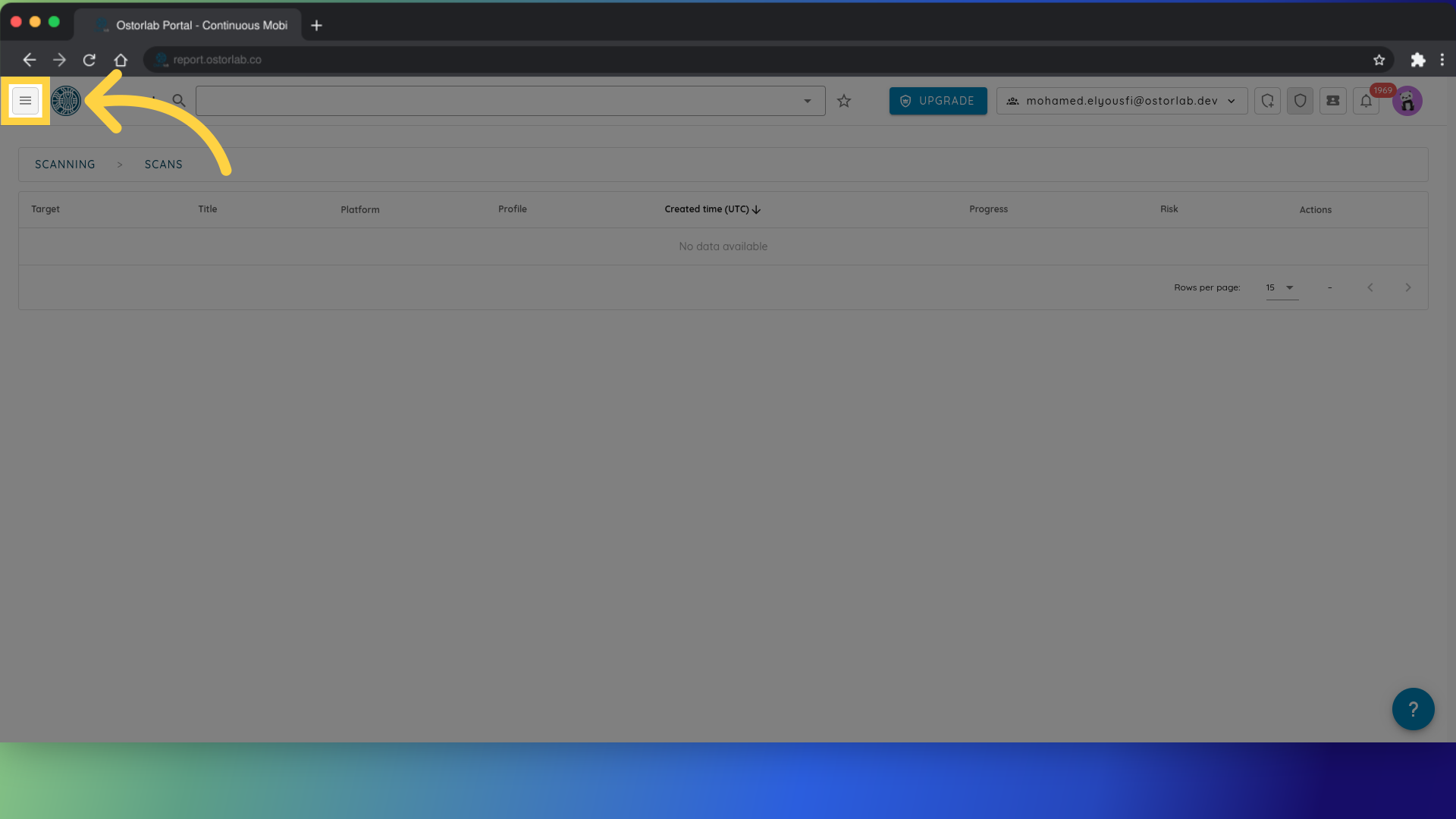Expand the organisation email account dropdown
Image resolution: width=1456 pixels, height=819 pixels.
(x=1122, y=101)
